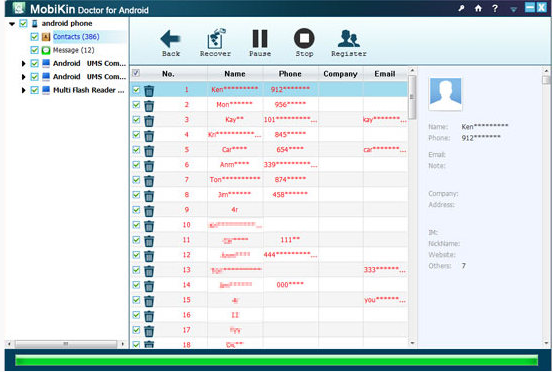Click phone 845***** in row 4

(290, 135)
